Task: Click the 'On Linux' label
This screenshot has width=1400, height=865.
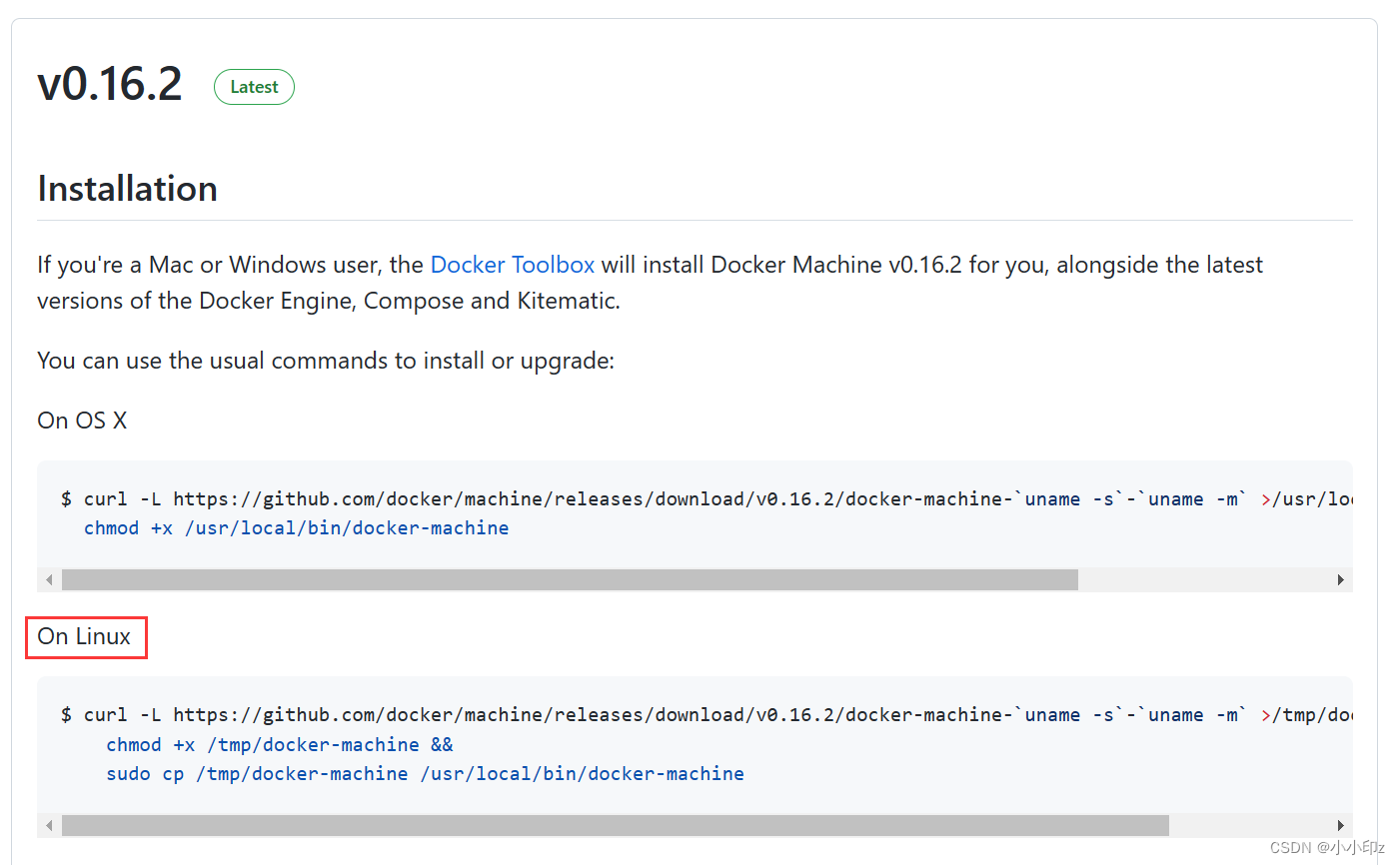Action: coord(84,636)
